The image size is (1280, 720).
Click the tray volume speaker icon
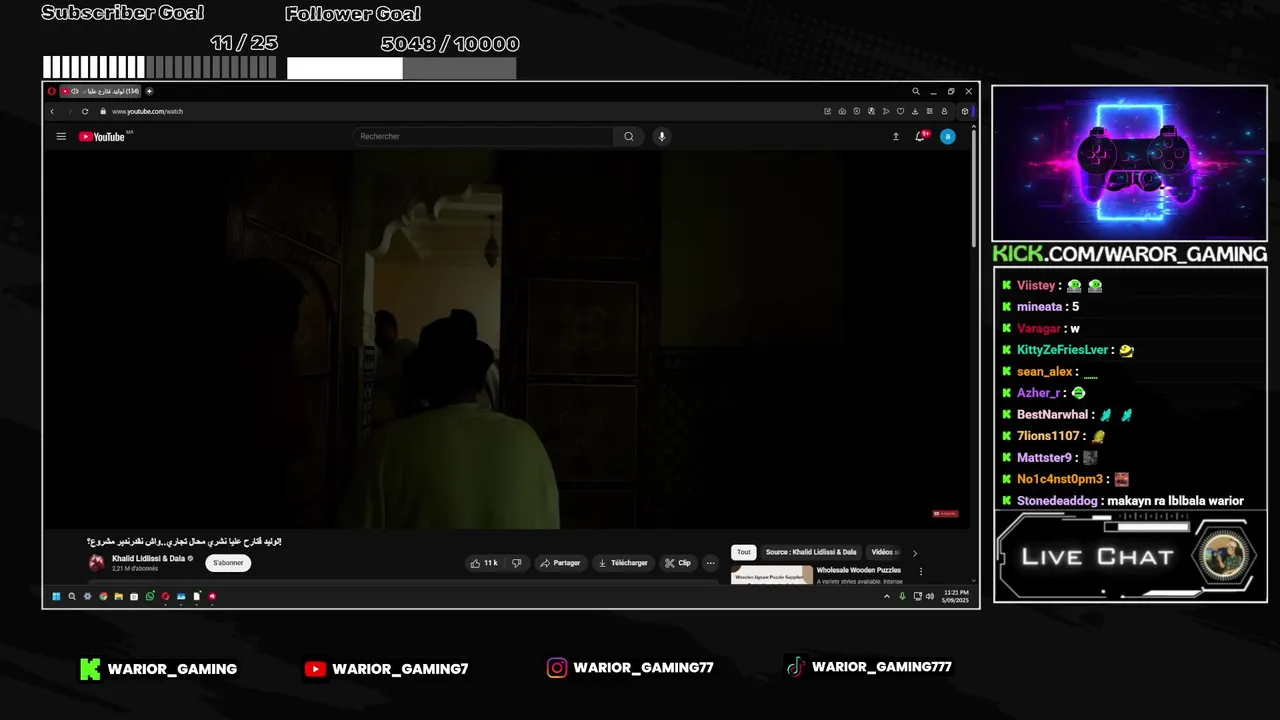(x=930, y=596)
